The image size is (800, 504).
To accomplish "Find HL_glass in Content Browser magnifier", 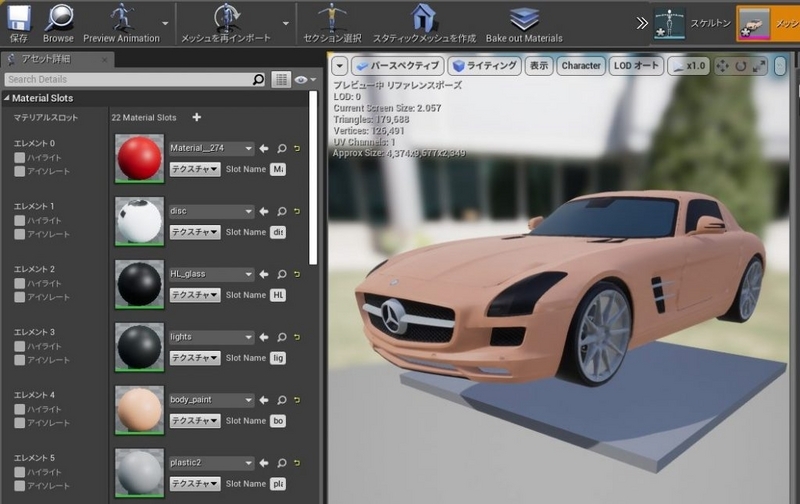I will coord(282,274).
